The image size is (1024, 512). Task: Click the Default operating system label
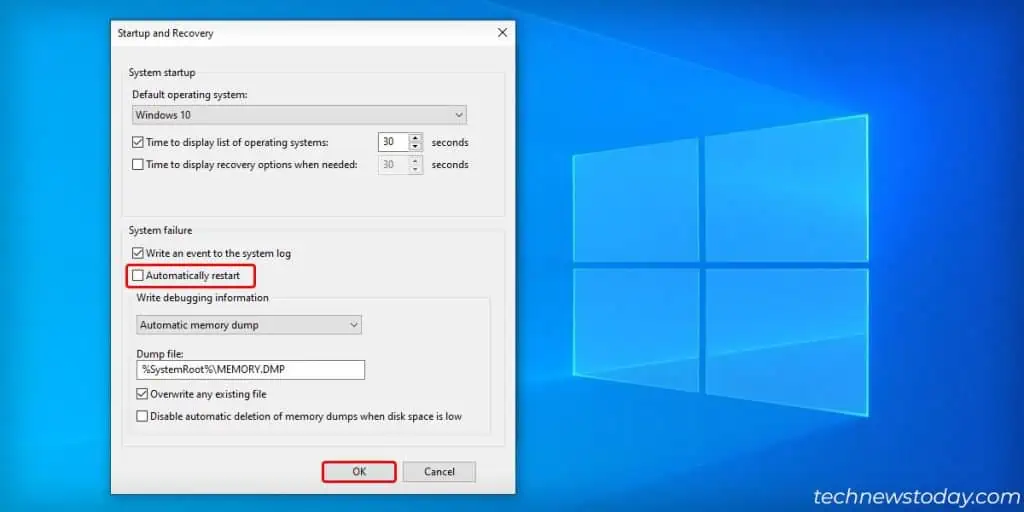coord(190,95)
